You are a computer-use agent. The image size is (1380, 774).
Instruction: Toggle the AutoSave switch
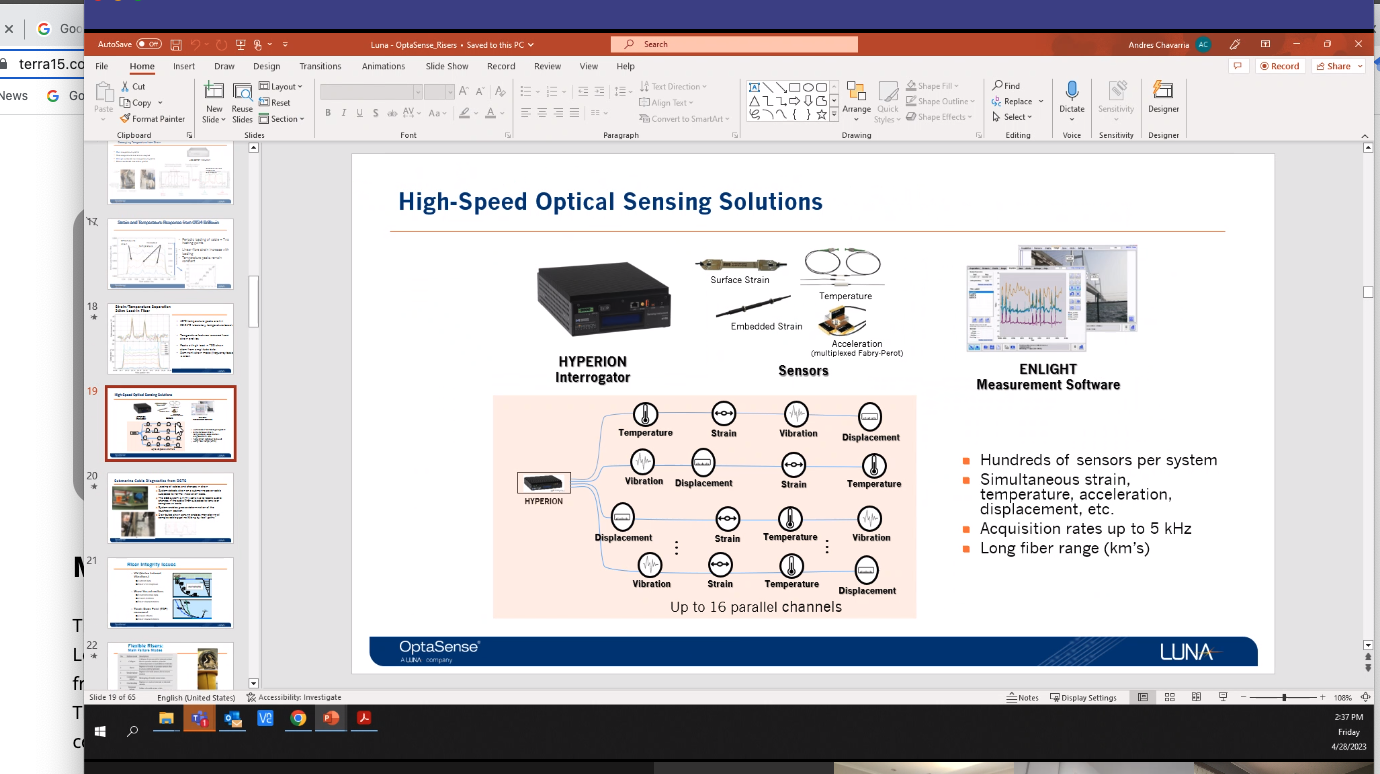(149, 44)
